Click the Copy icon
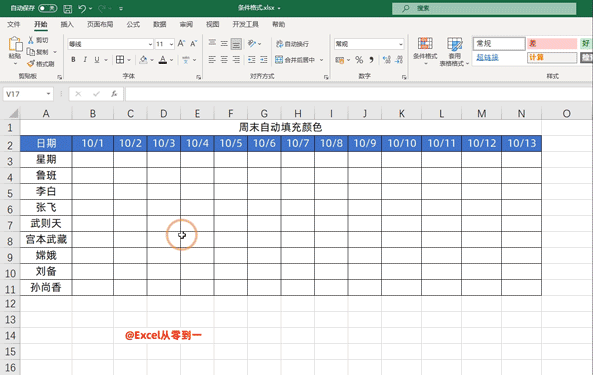This screenshot has height=375, width=593. 31,52
